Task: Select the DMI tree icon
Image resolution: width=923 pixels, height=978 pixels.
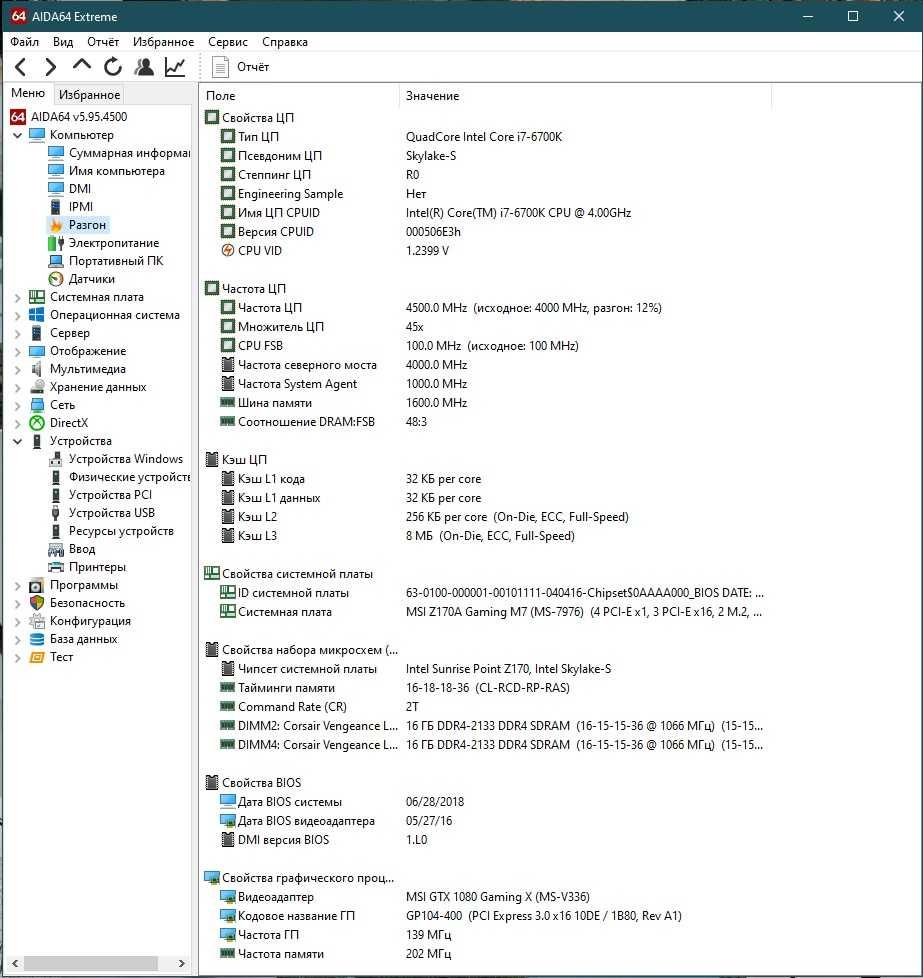Action: 56,188
